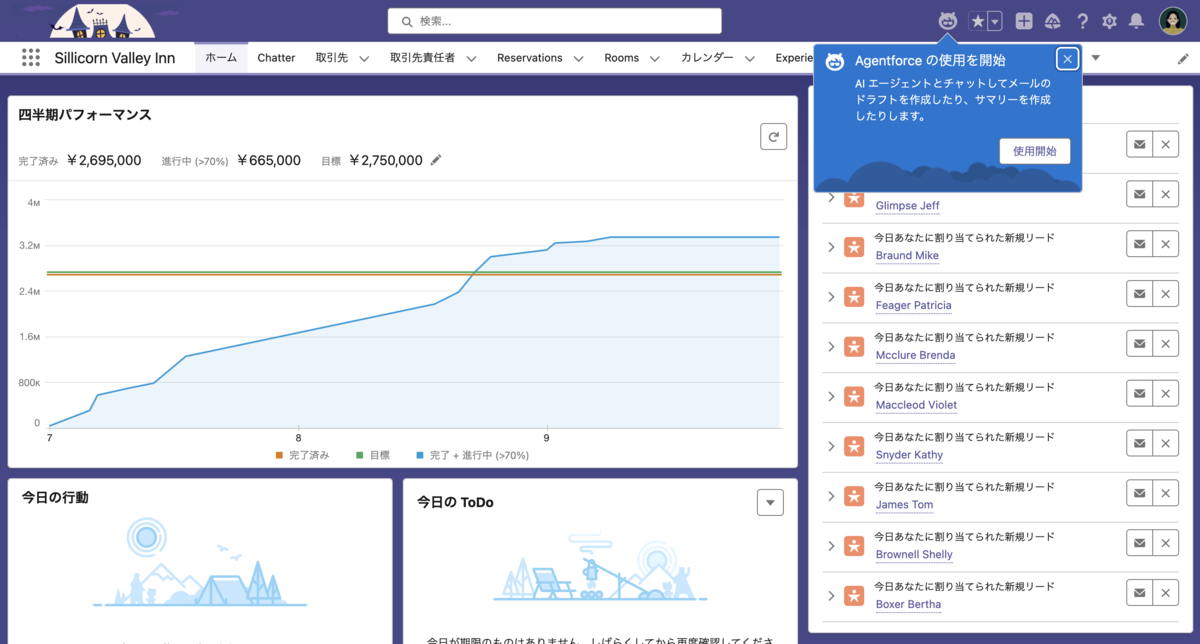Open the カレンダー tab
This screenshot has height=644, width=1200.
coord(707,58)
